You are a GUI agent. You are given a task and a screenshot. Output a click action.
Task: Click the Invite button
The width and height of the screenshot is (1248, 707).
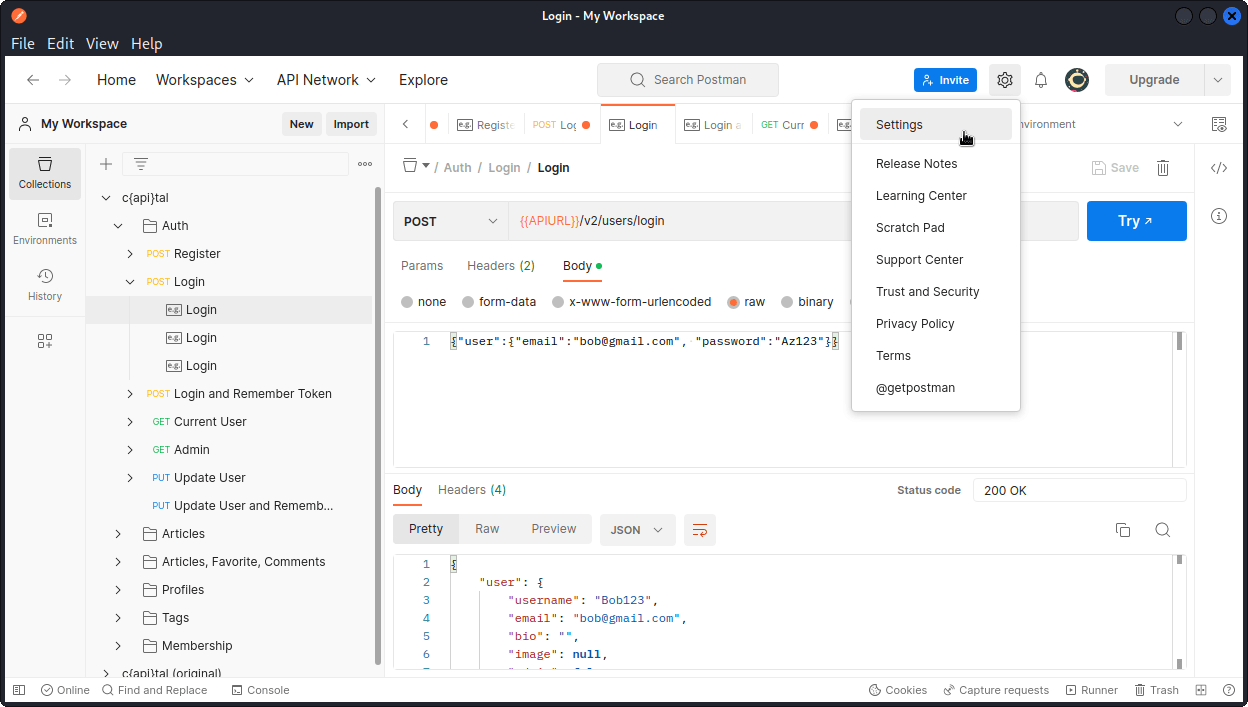pos(944,80)
